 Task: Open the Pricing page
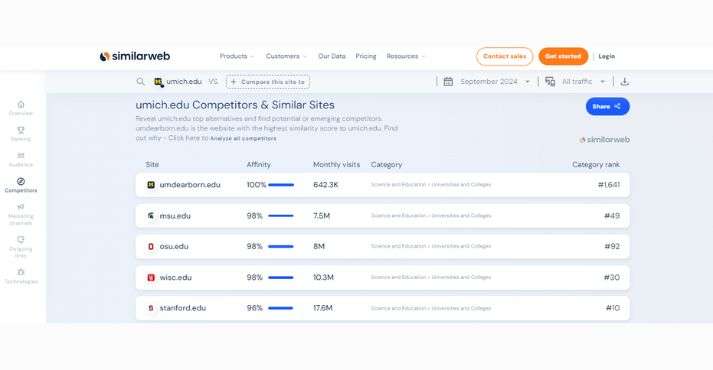click(366, 56)
